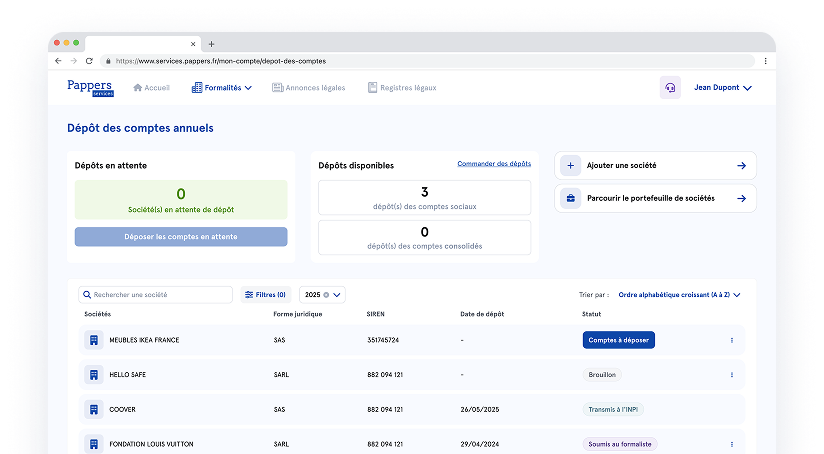Expand the Formalités dropdown menu
Image resolution: width=824 pixels, height=454 pixels.
[222, 88]
